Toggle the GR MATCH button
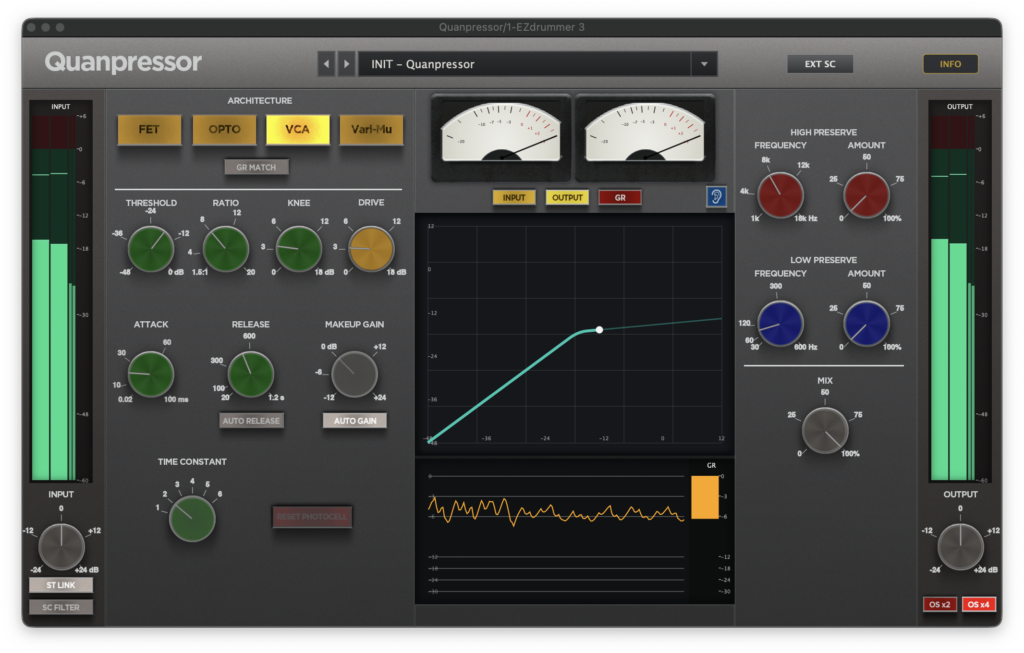The width and height of the screenshot is (1024, 653). (256, 167)
